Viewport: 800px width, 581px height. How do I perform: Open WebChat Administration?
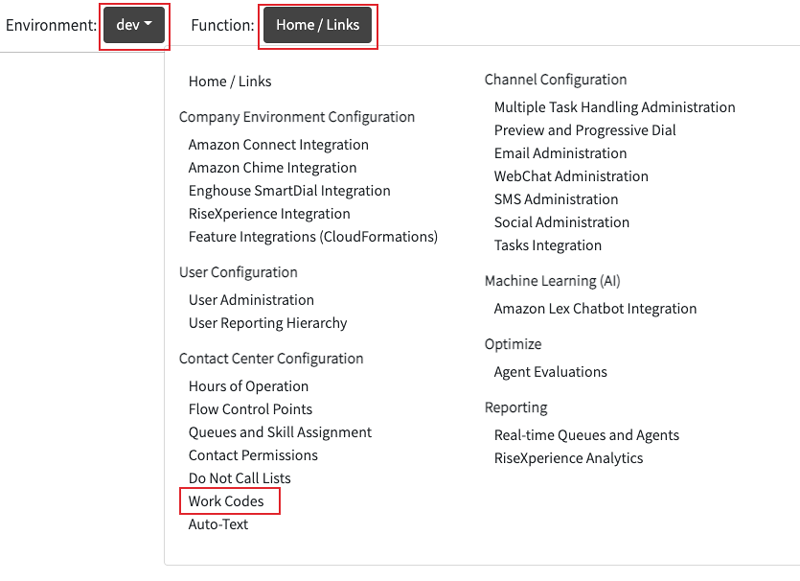[571, 176]
